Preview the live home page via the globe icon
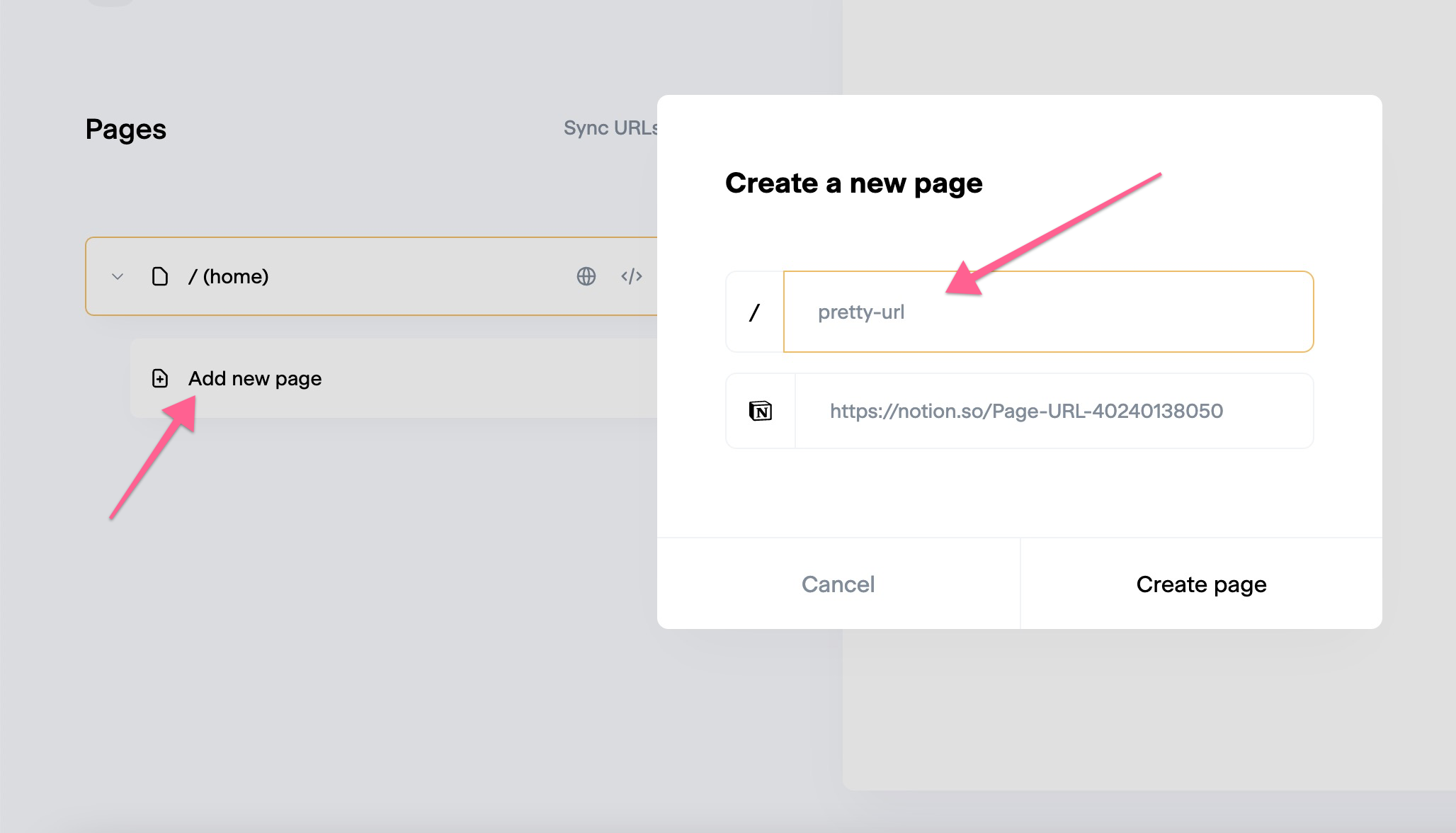 (x=586, y=276)
